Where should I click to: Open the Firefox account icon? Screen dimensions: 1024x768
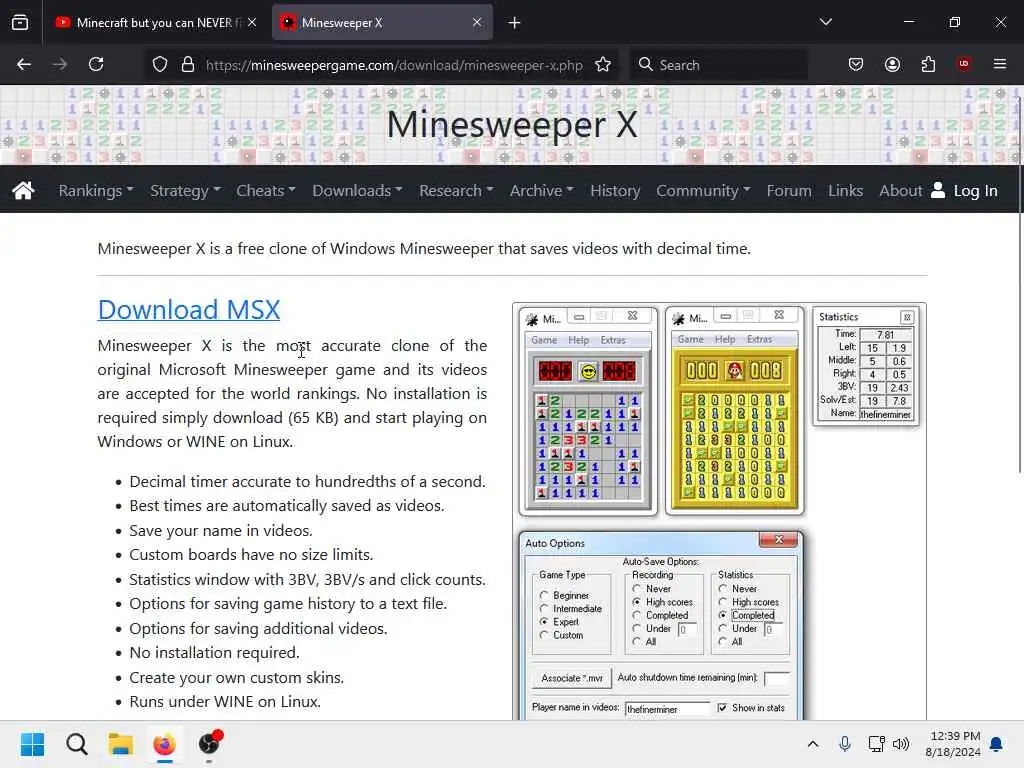pyautogui.click(x=892, y=65)
